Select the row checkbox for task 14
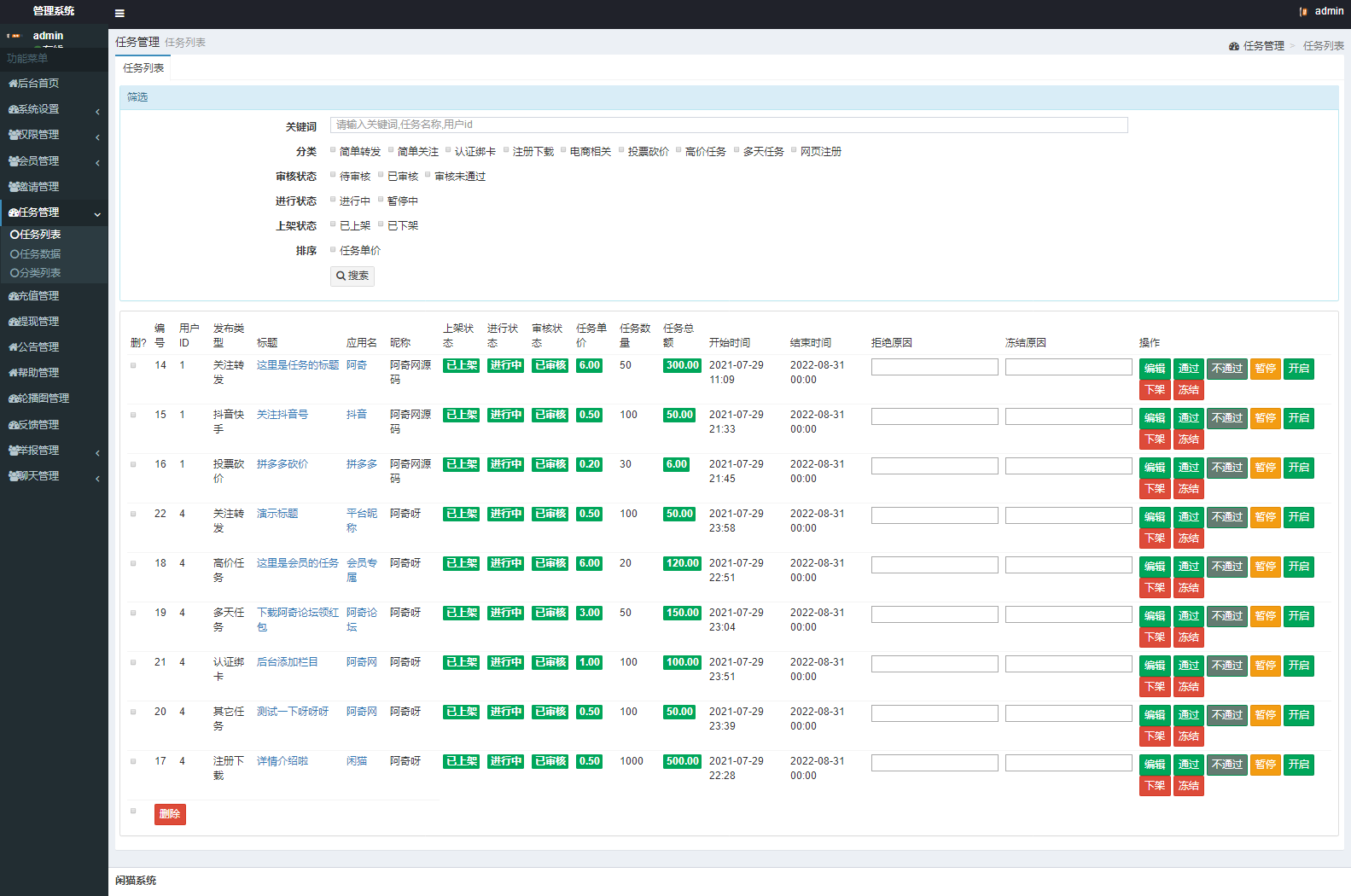The height and width of the screenshot is (896, 1351). click(133, 365)
